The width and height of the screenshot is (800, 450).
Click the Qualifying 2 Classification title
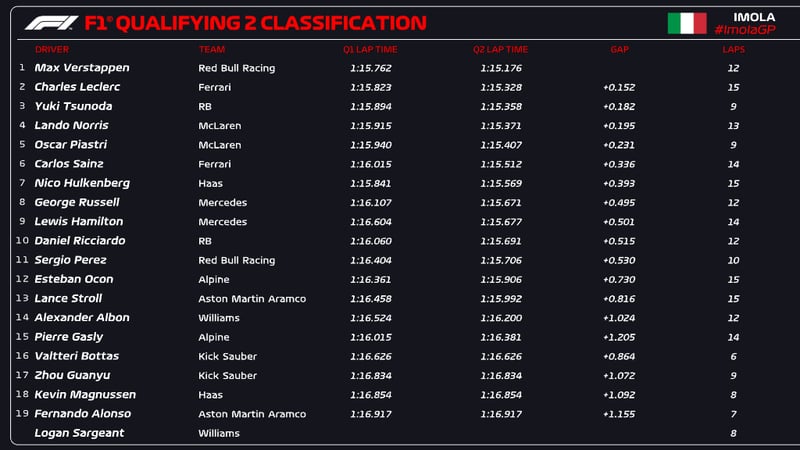[255, 22]
